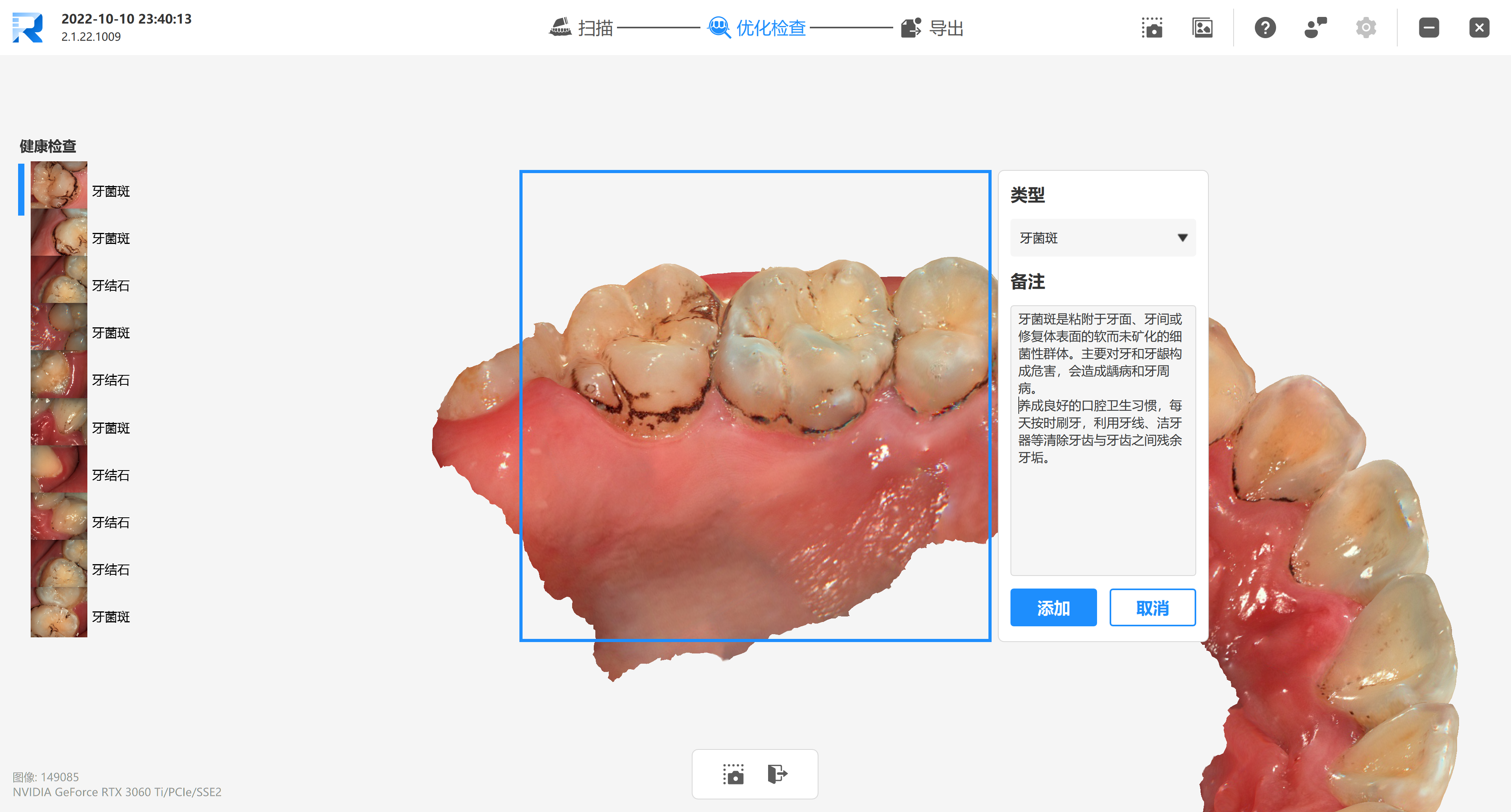This screenshot has width=1511, height=812.
Task: Select the second 牙菌斑 thumbnail in list
Action: click(59, 233)
